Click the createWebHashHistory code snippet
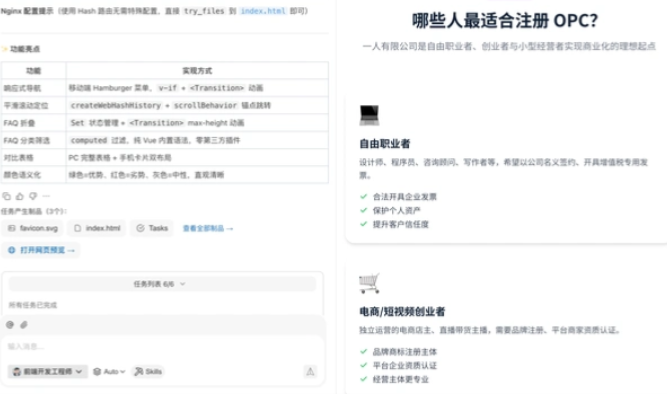Image resolution: width=667 pixels, height=394 pixels. click(116, 105)
